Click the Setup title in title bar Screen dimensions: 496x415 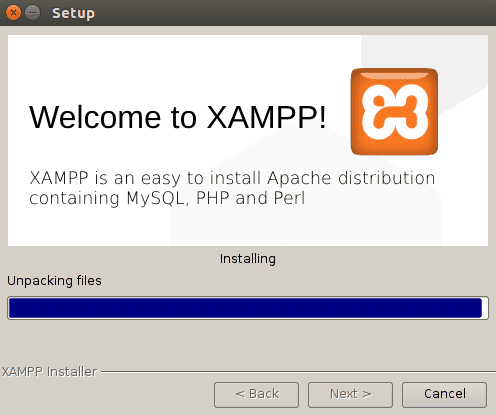tap(73, 13)
